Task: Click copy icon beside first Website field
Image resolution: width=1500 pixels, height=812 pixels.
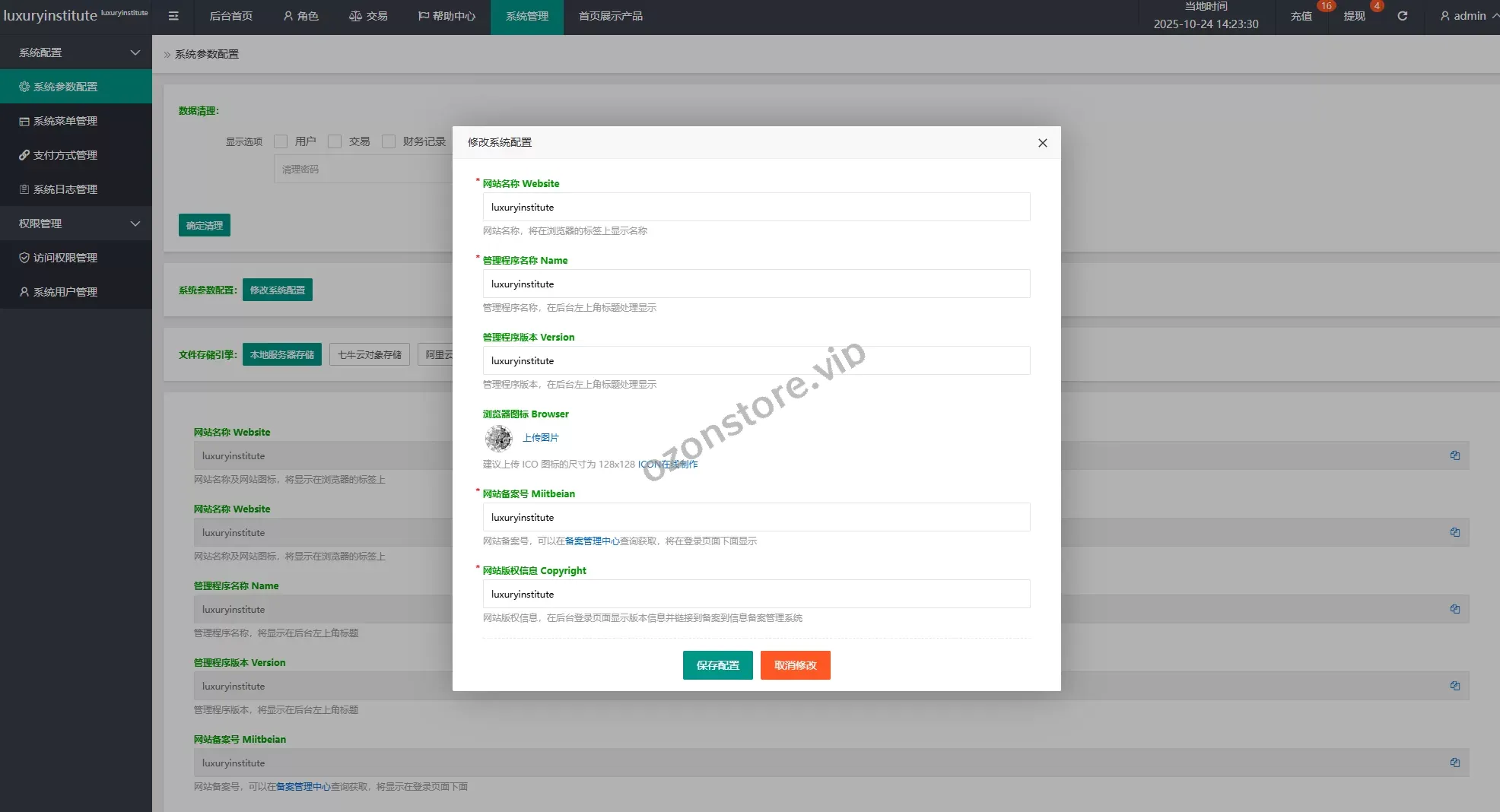Action: 1454,455
